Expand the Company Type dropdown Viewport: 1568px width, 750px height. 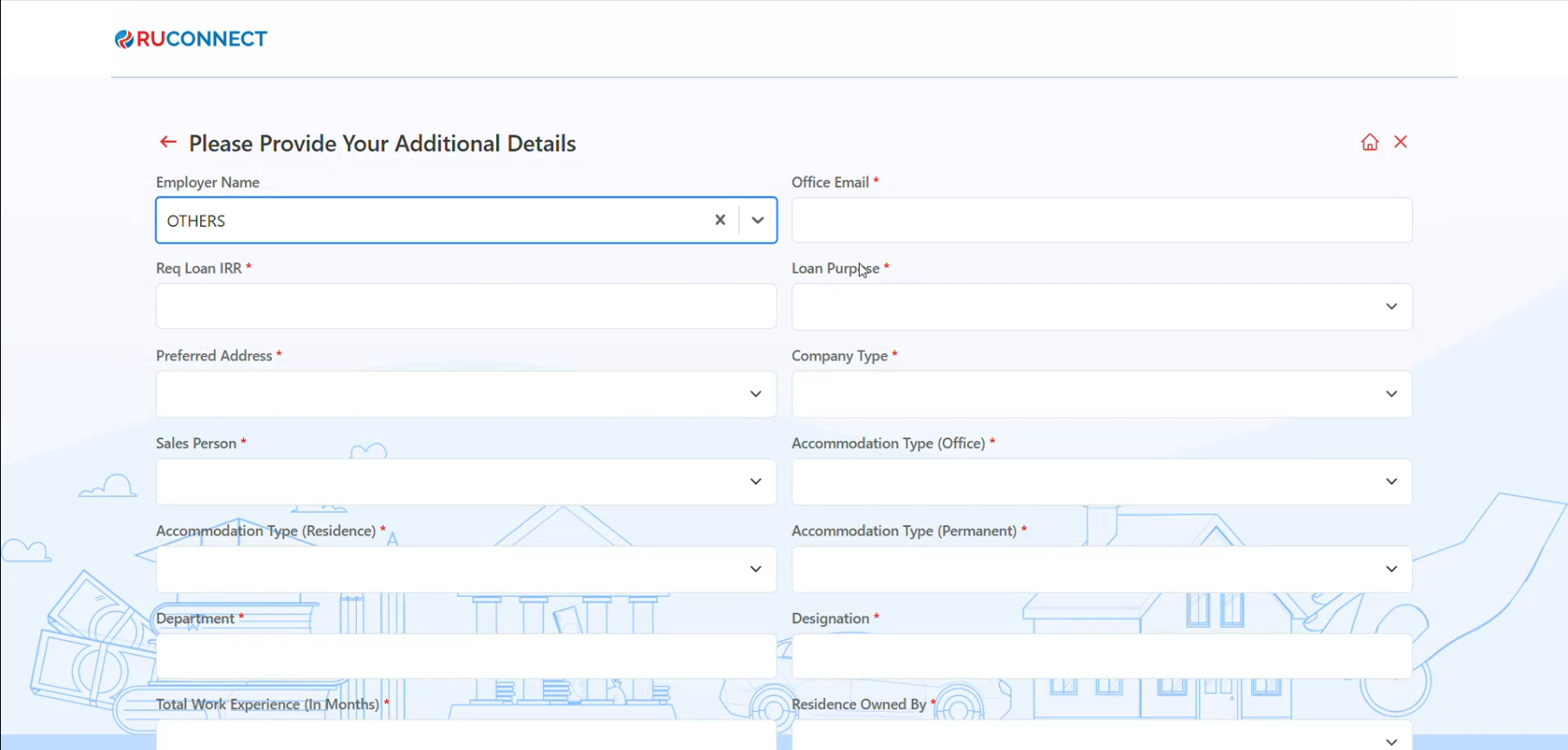(x=1100, y=394)
